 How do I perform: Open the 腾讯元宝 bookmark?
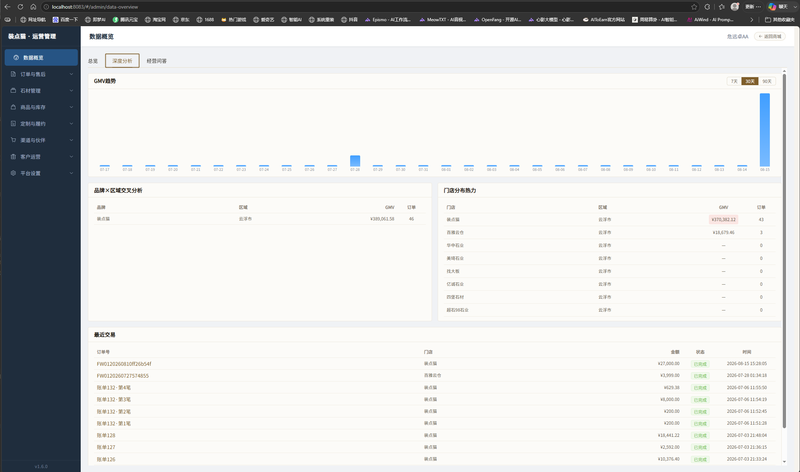point(125,19)
